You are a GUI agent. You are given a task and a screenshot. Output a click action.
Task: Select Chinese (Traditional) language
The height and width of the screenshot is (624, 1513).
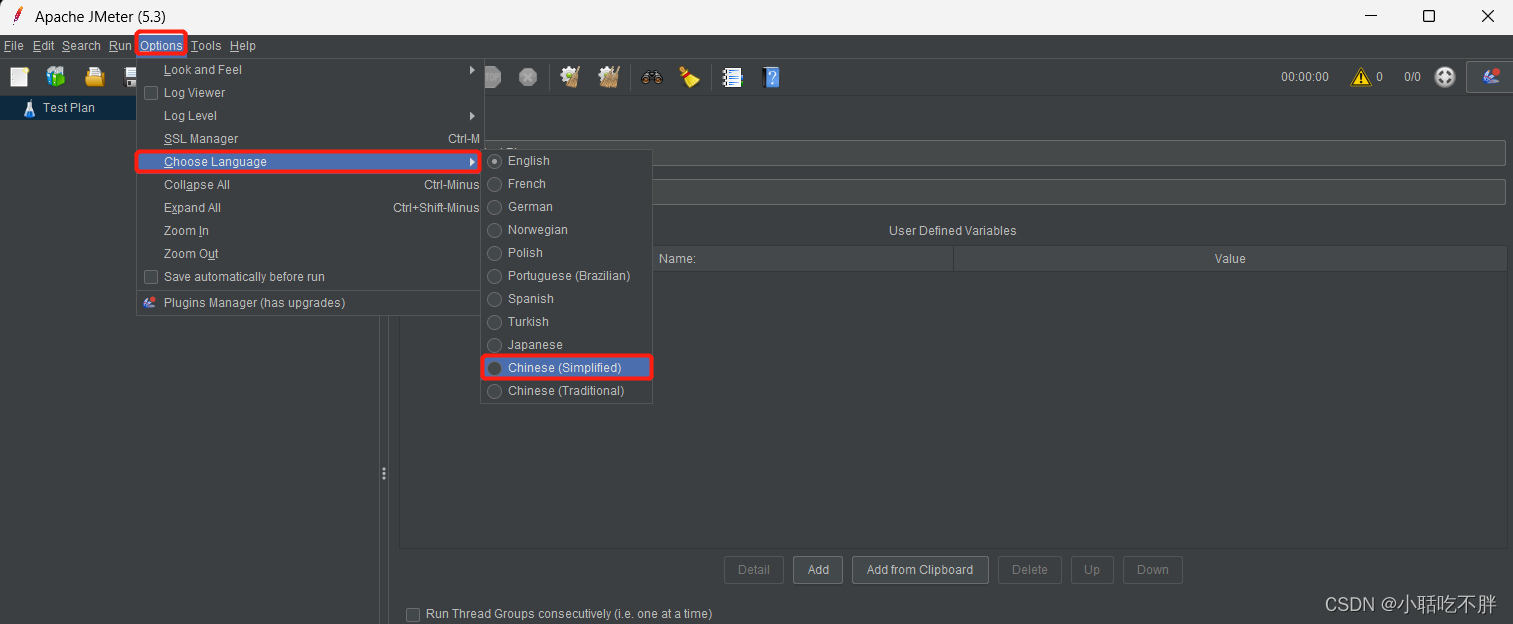pyautogui.click(x=567, y=391)
